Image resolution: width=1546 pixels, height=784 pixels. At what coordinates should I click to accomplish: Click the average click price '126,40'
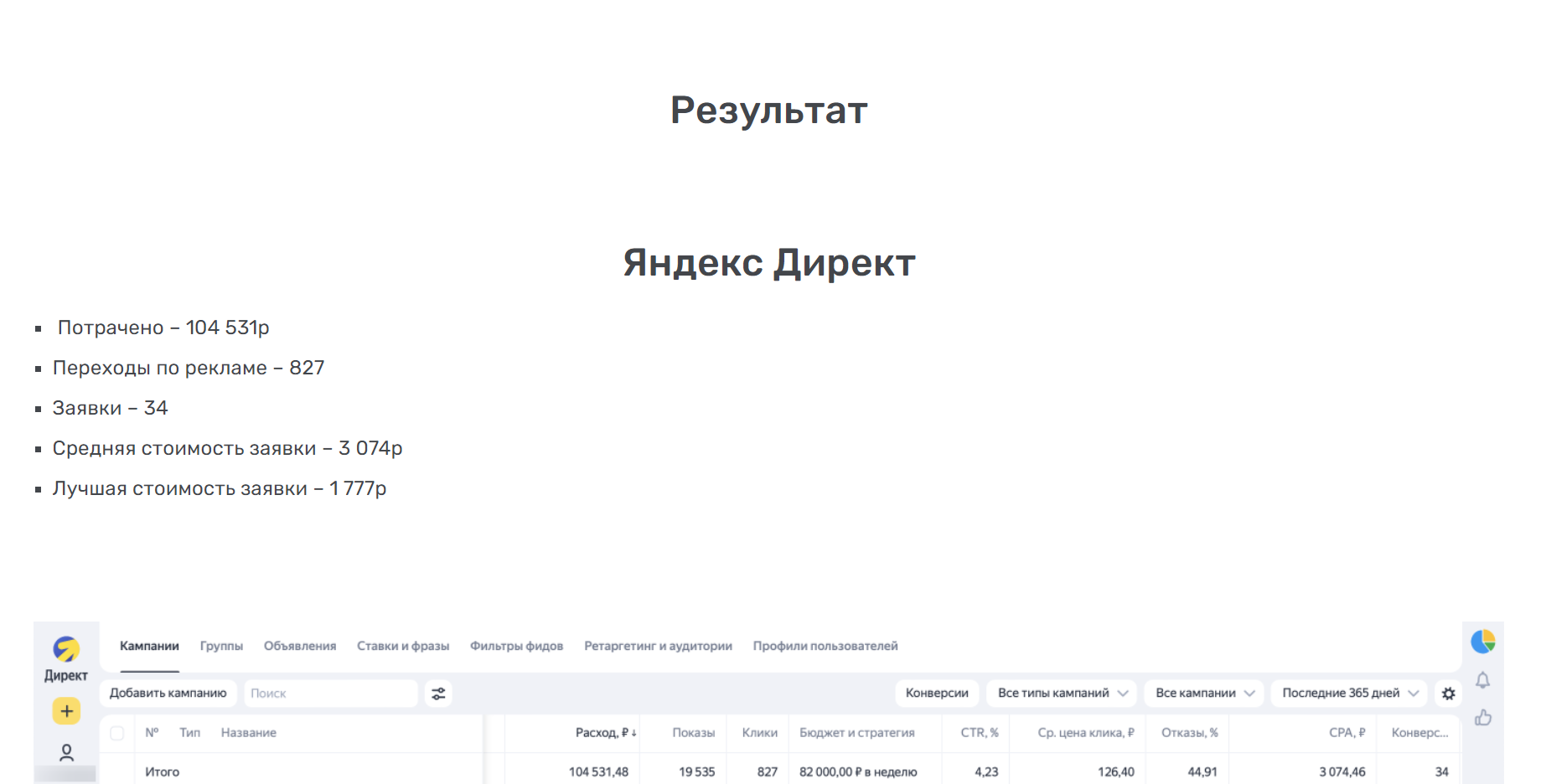[x=1116, y=772]
